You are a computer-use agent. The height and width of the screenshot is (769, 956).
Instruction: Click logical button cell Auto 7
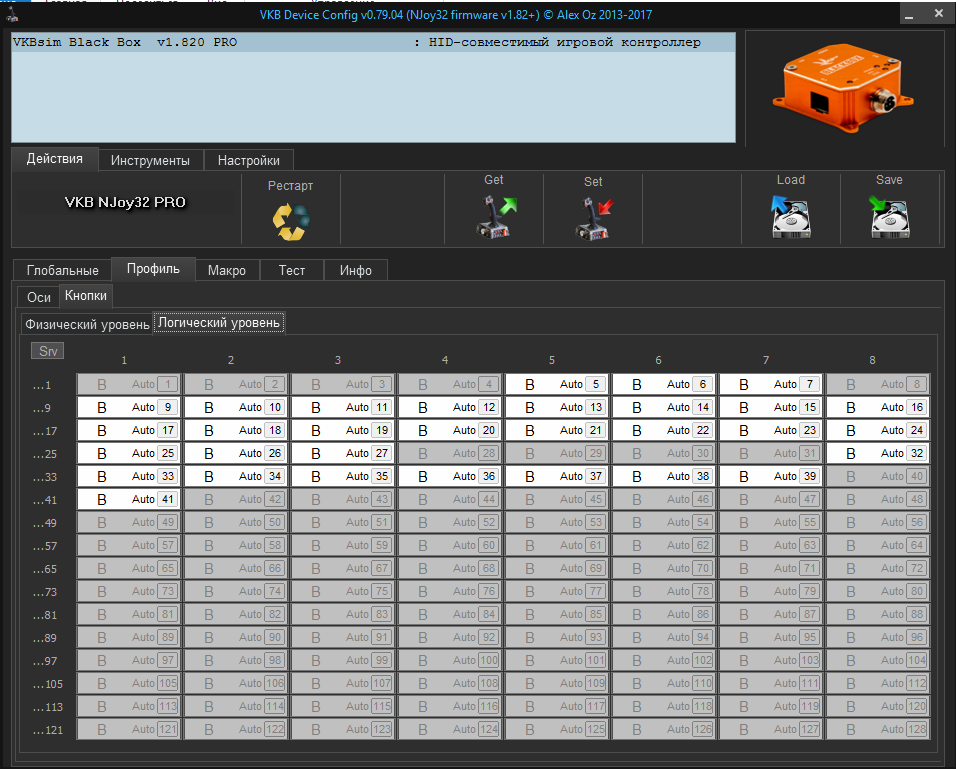click(x=771, y=384)
